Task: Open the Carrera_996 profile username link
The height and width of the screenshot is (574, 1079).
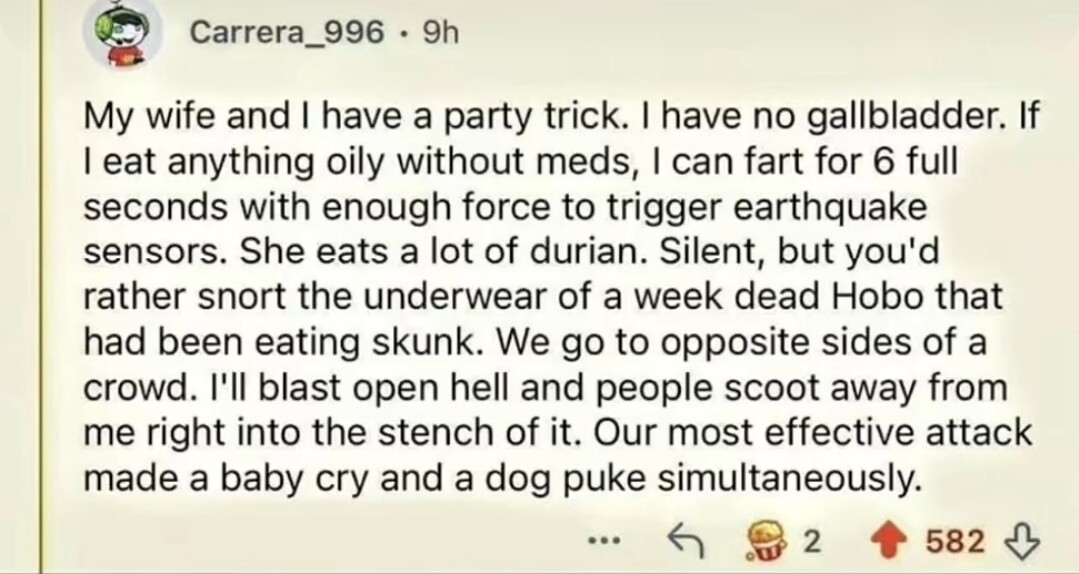Action: point(286,33)
